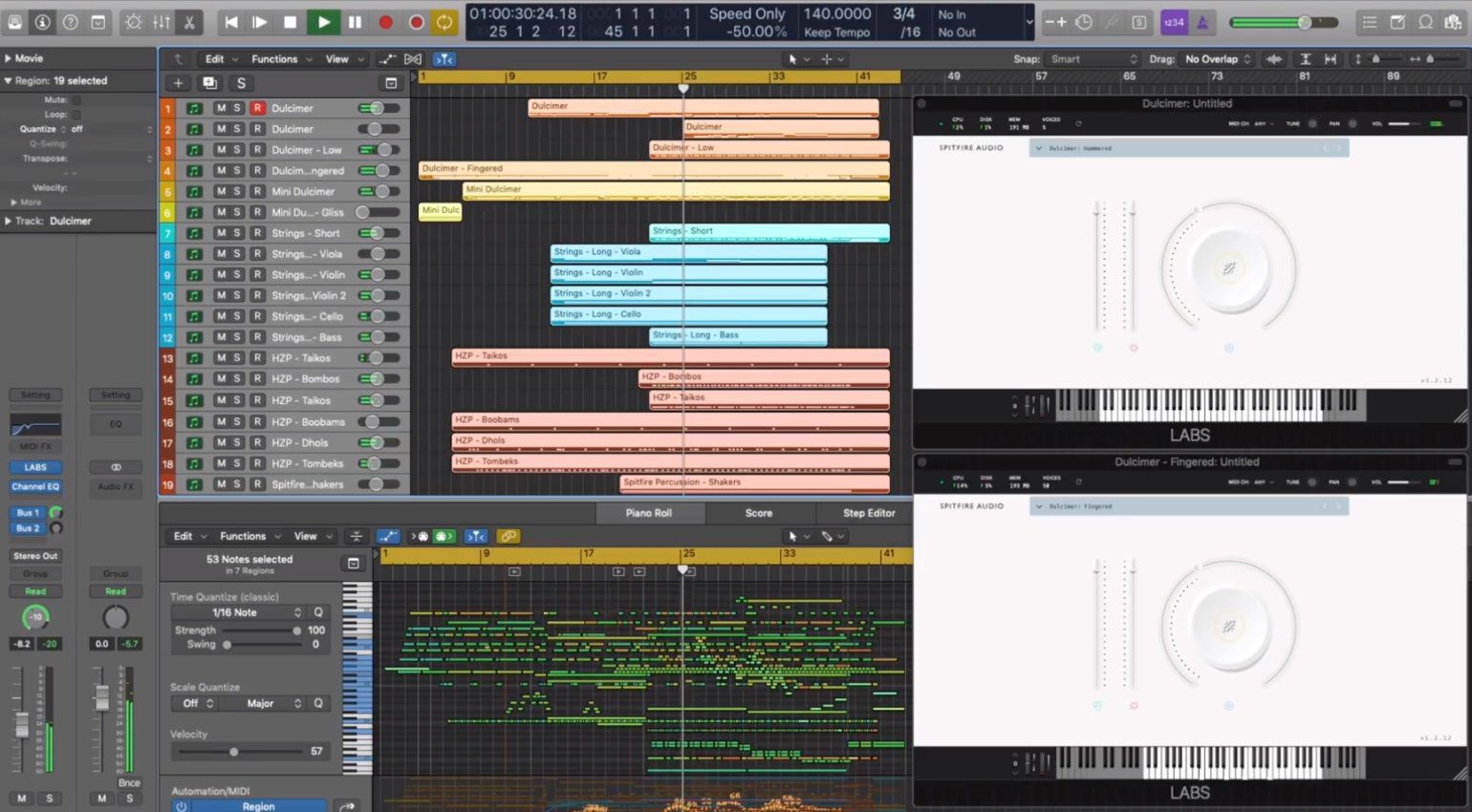This screenshot has height=812, width=1472.
Task: Record-enable the first Dulcimer track
Action: pyautogui.click(x=257, y=108)
